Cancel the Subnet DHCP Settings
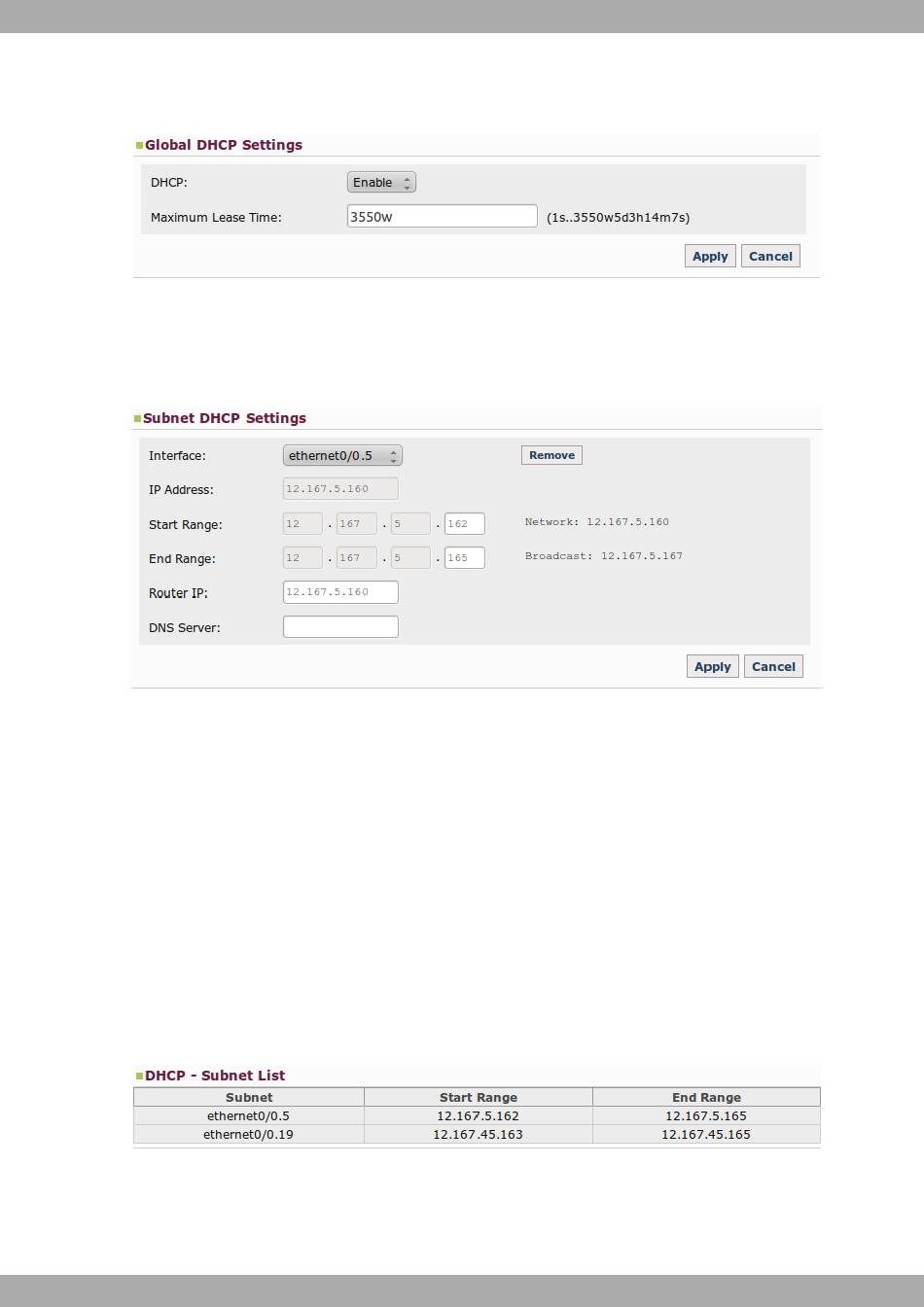The height and width of the screenshot is (1307, 924). click(773, 666)
